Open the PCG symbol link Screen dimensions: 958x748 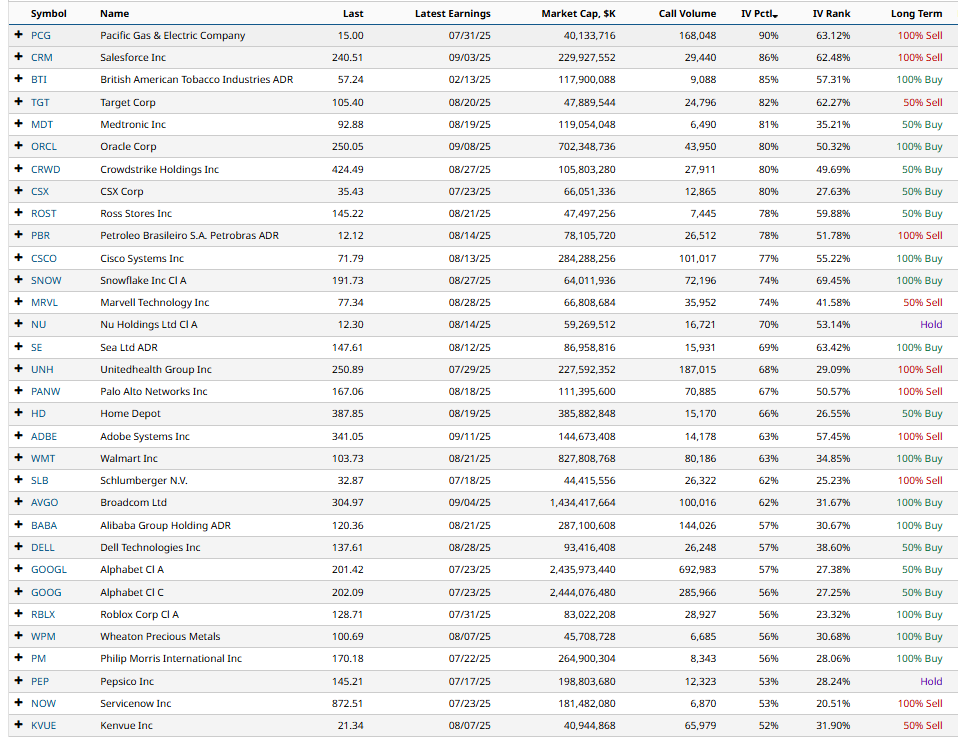pos(41,35)
